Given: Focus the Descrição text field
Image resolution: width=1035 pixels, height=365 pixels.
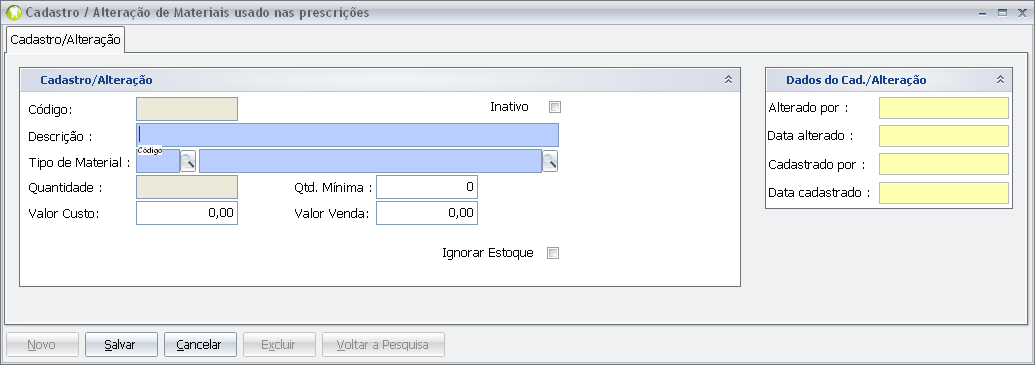Looking at the screenshot, I should 347,135.
